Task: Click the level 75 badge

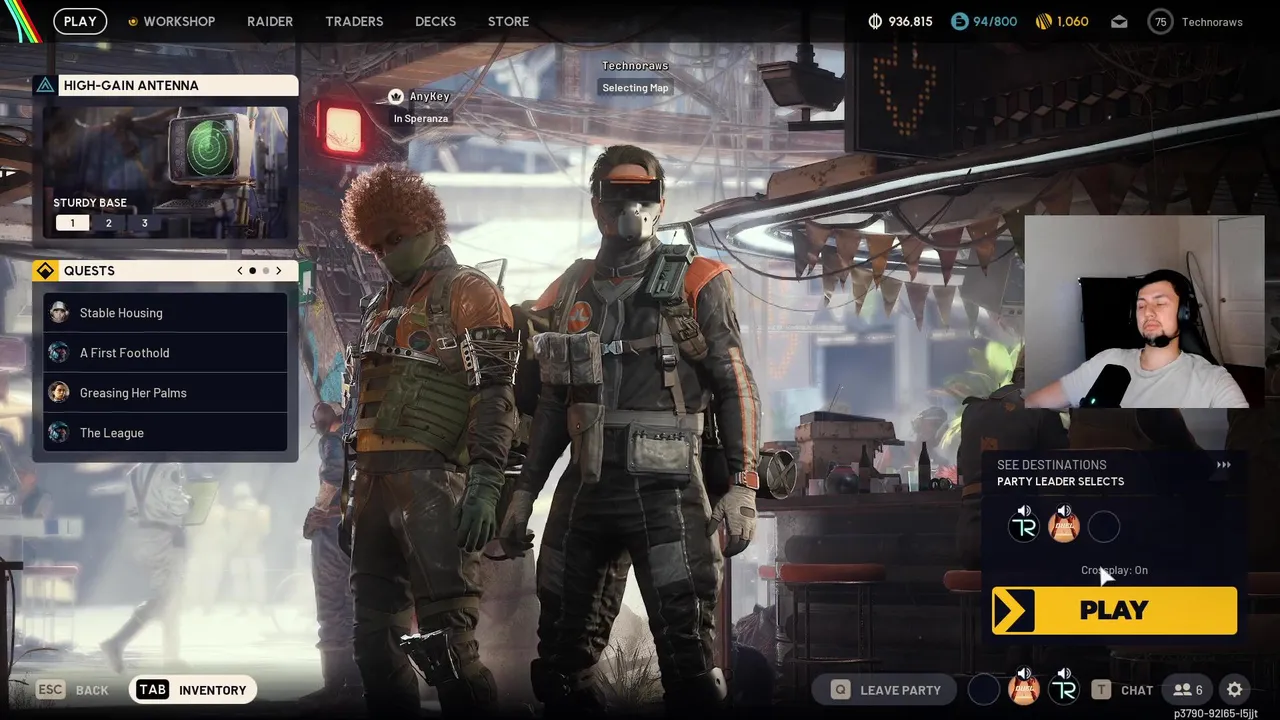Action: coord(1160,21)
